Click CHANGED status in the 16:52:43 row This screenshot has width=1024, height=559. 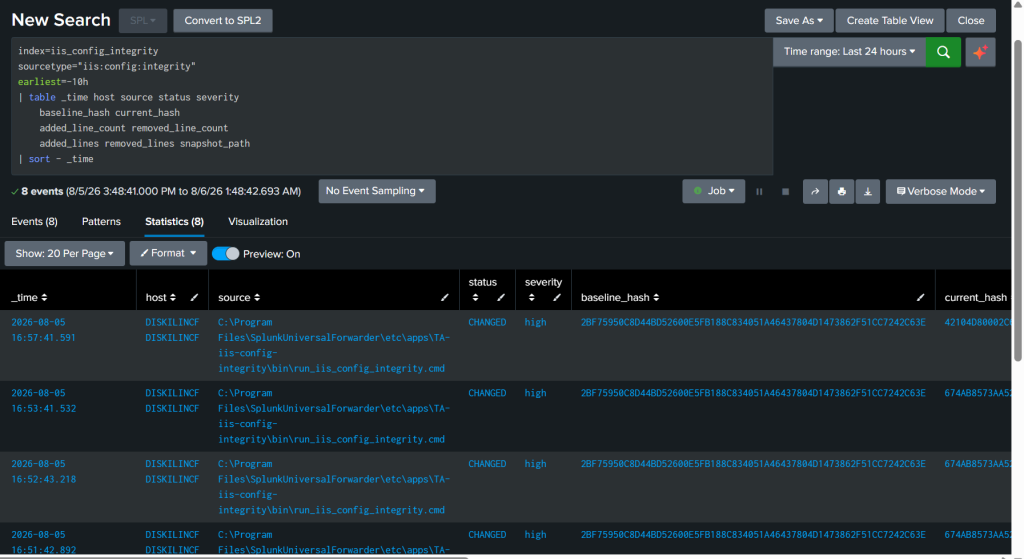(487, 464)
